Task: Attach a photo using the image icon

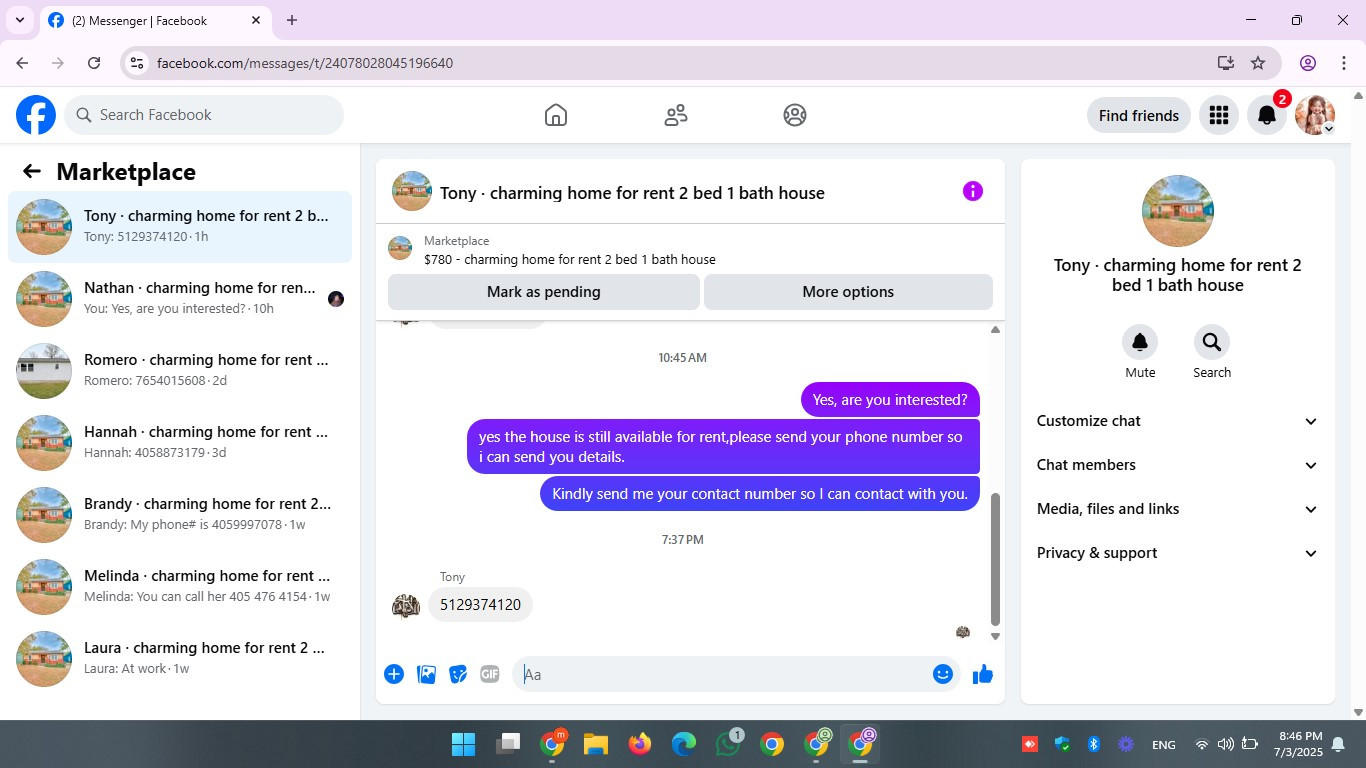Action: [x=426, y=674]
